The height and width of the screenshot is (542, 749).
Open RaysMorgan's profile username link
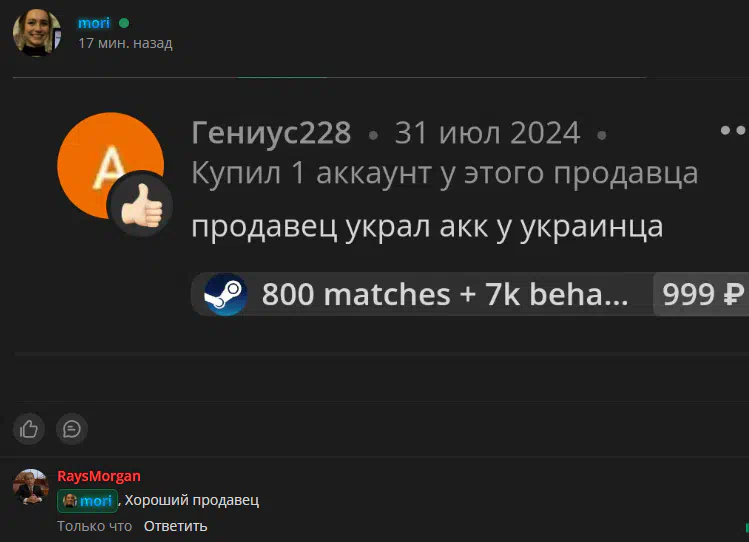click(x=99, y=476)
